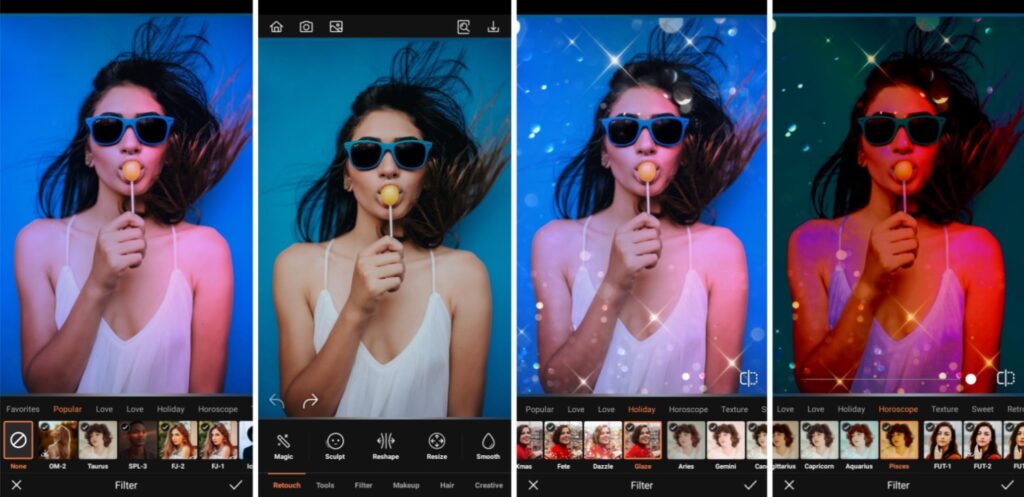
Task: Open Texture category on the Glaze screen
Action: (735, 409)
